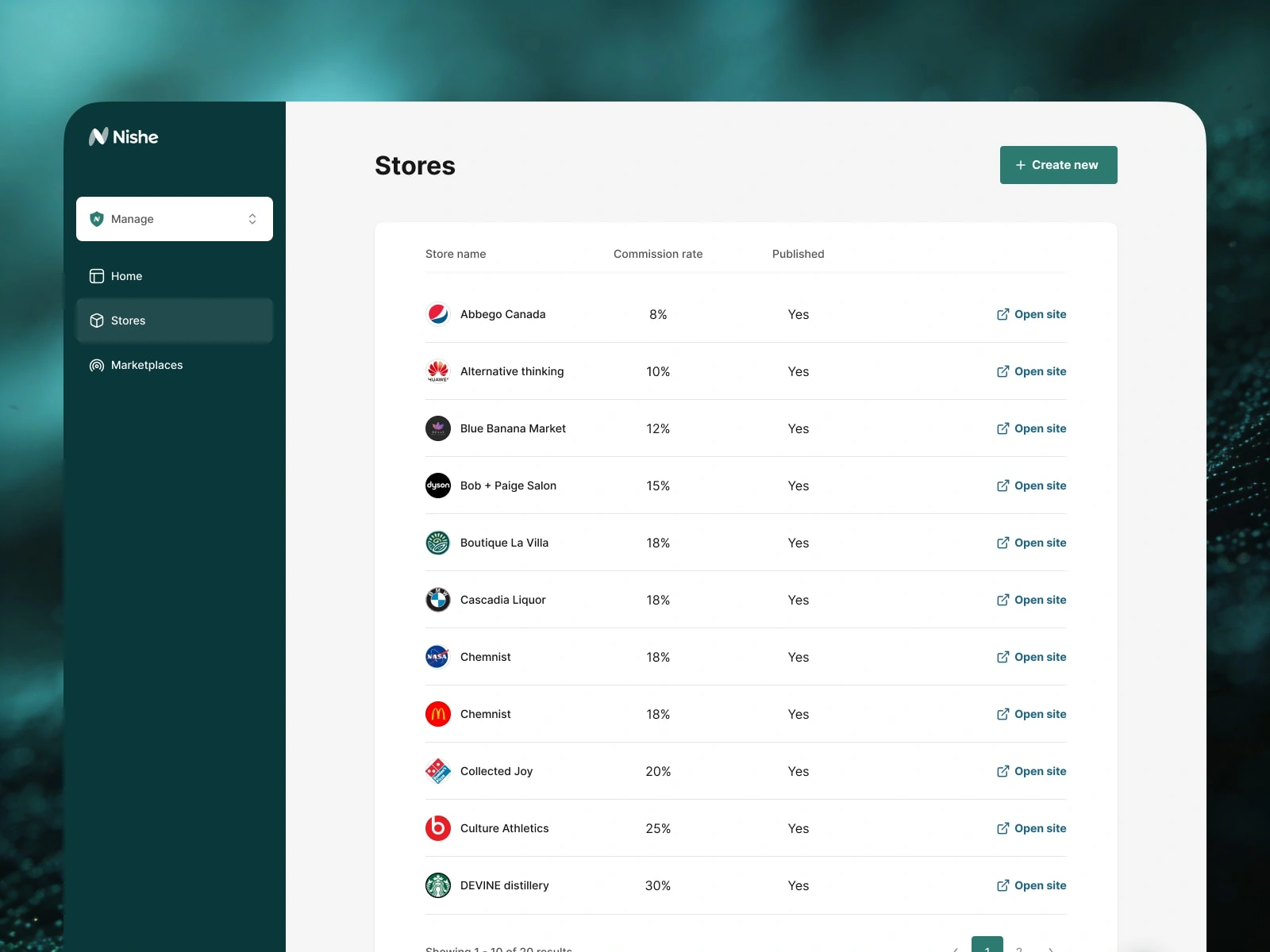
Task: Click the 20% commission rate value
Action: (x=658, y=771)
